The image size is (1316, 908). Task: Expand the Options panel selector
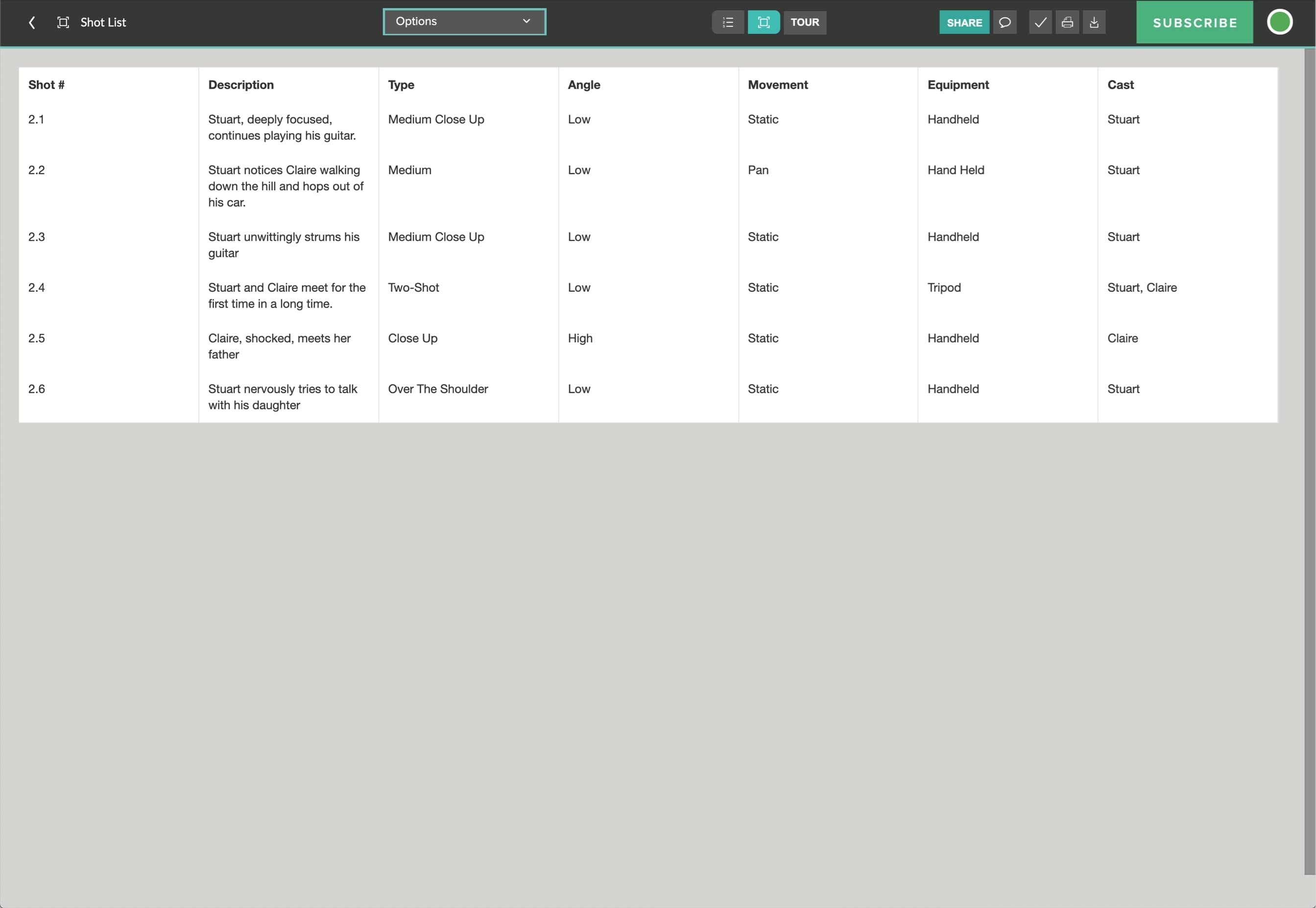pos(464,22)
